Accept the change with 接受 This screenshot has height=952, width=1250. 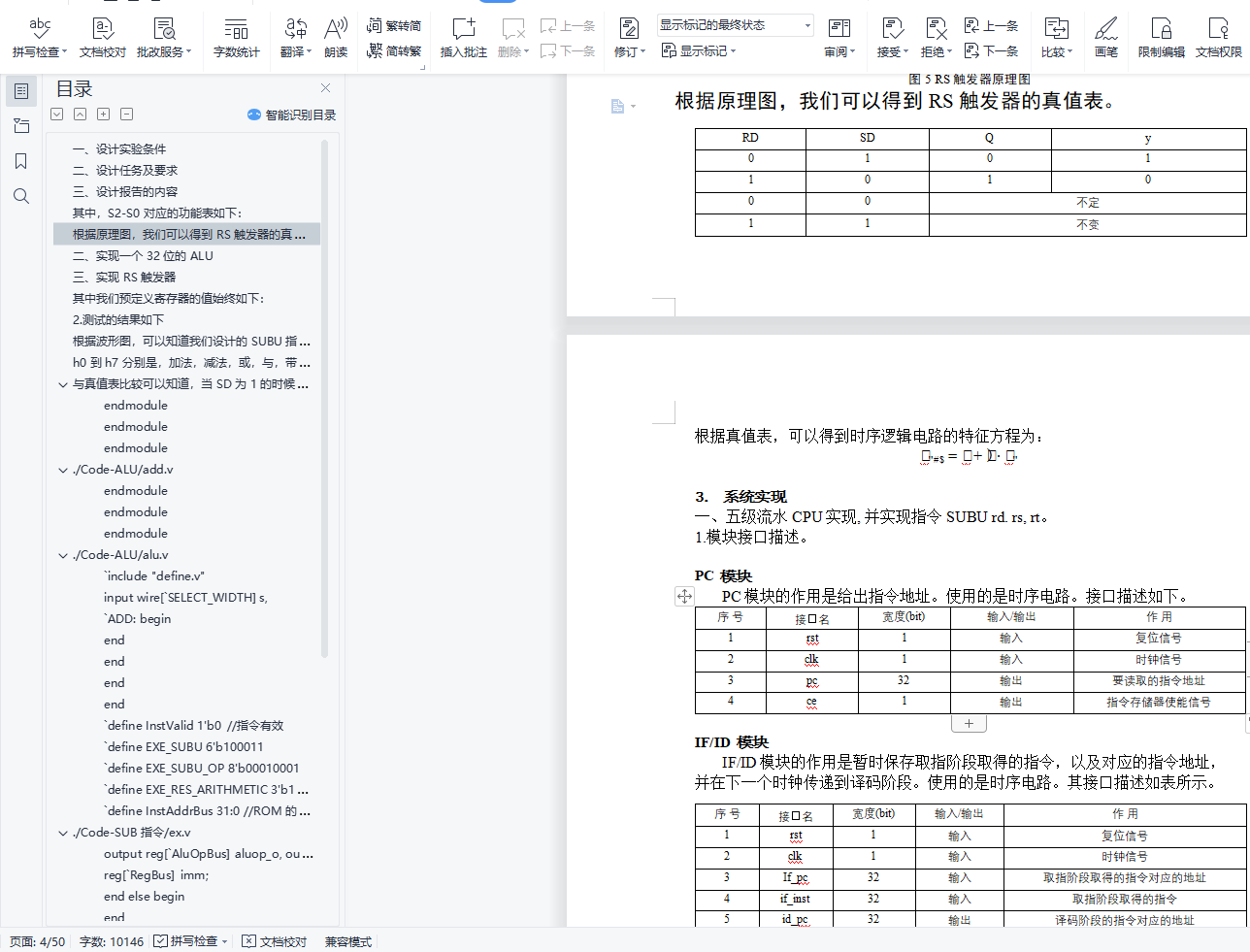893,37
